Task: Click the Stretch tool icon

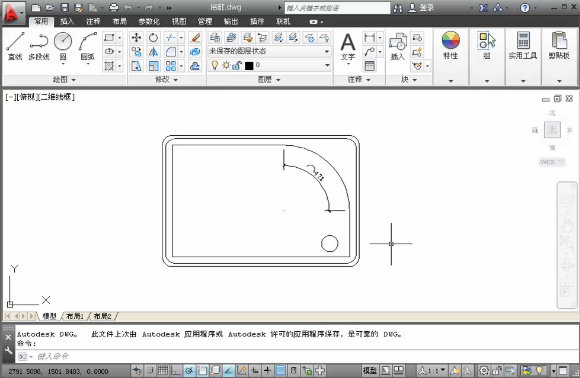Action: 136,66
